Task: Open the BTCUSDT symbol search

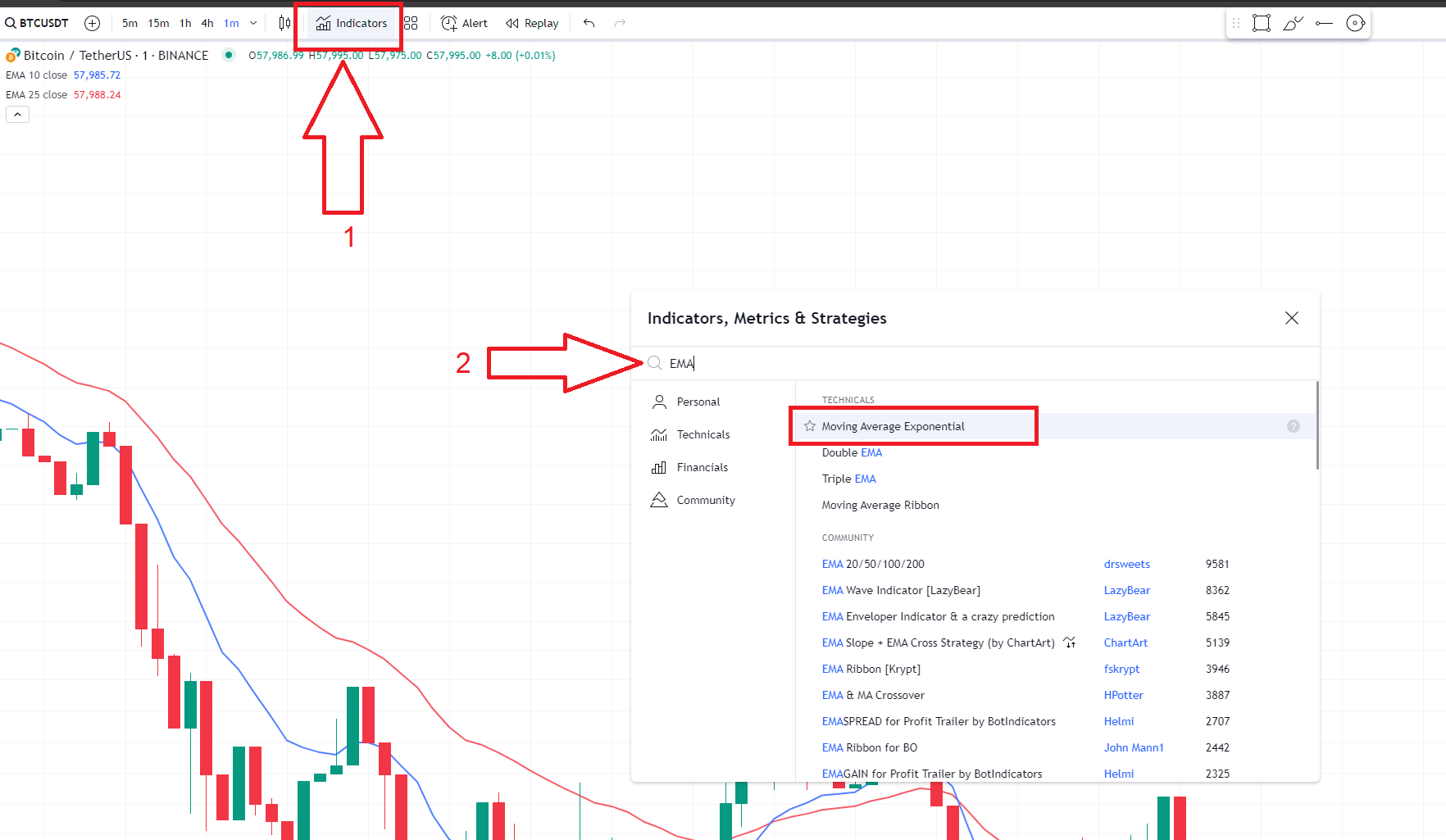Action: 37,23
